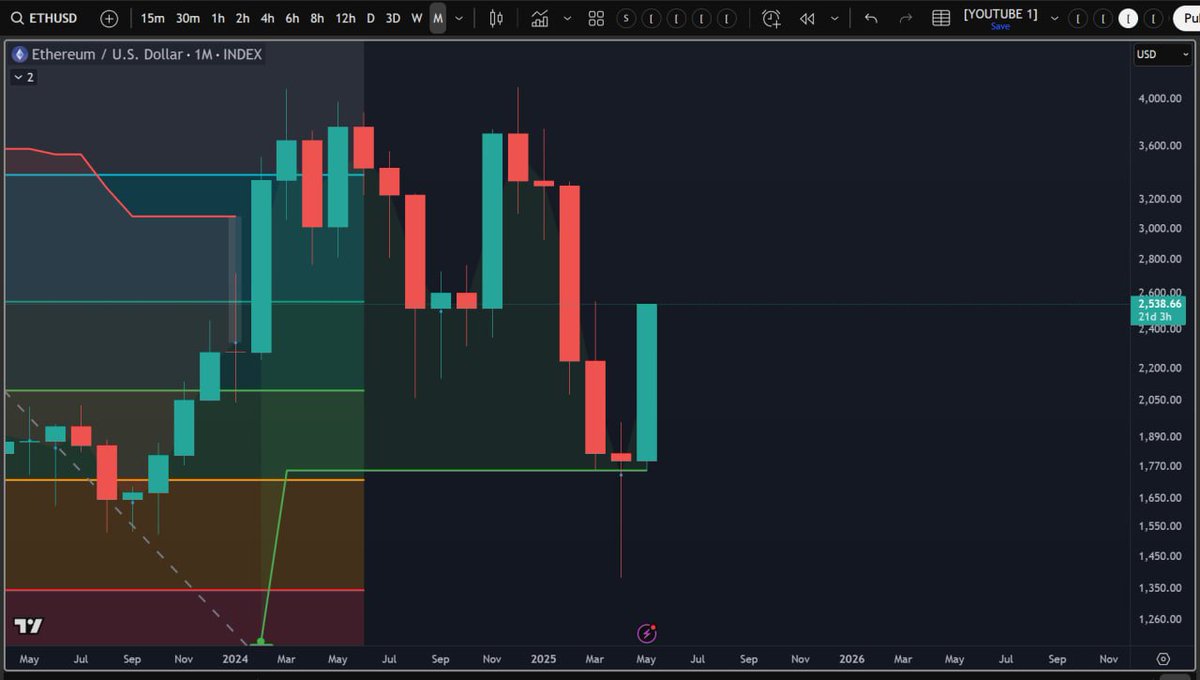Open the candlestick chart type picker
This screenshot has height=680, width=1200.
pyautogui.click(x=496, y=18)
